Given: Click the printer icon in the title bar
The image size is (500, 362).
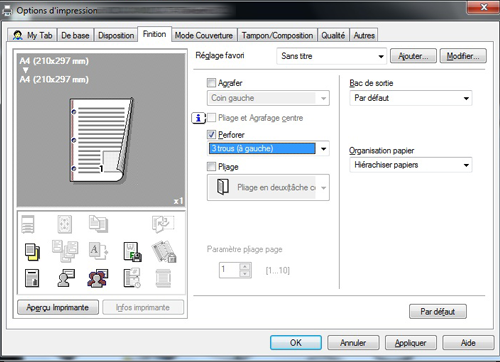Looking at the screenshot, I should [7, 11].
